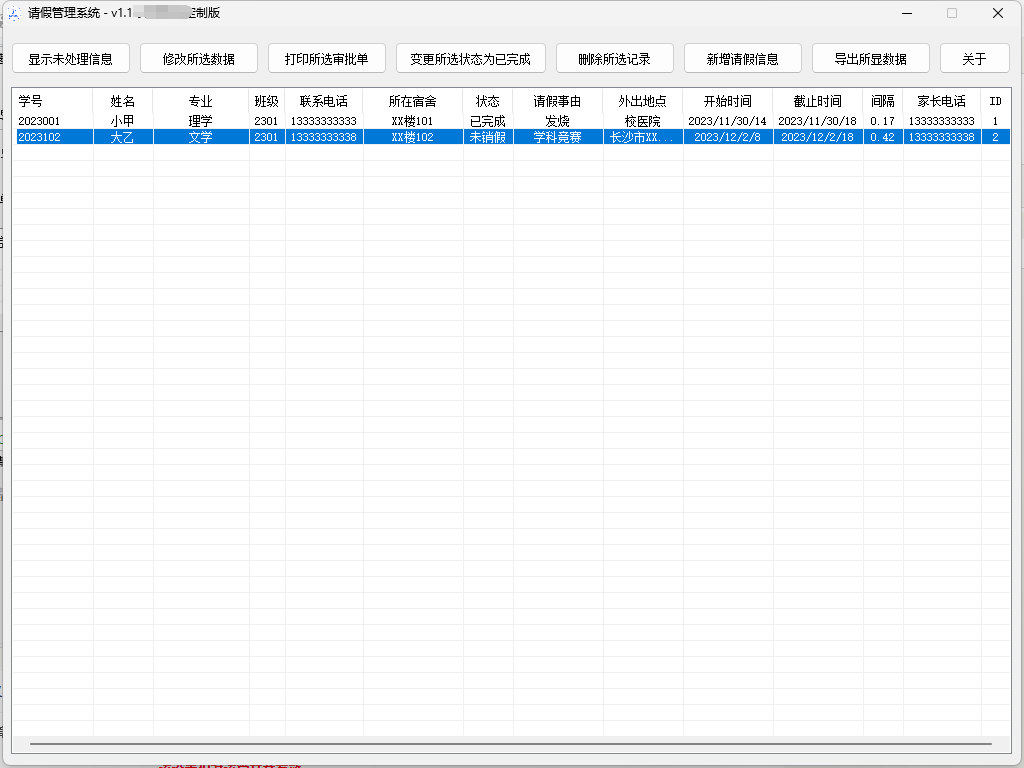This screenshot has width=1024, height=768.
Task: Export data with 导出所显数据 button
Action: [870, 59]
